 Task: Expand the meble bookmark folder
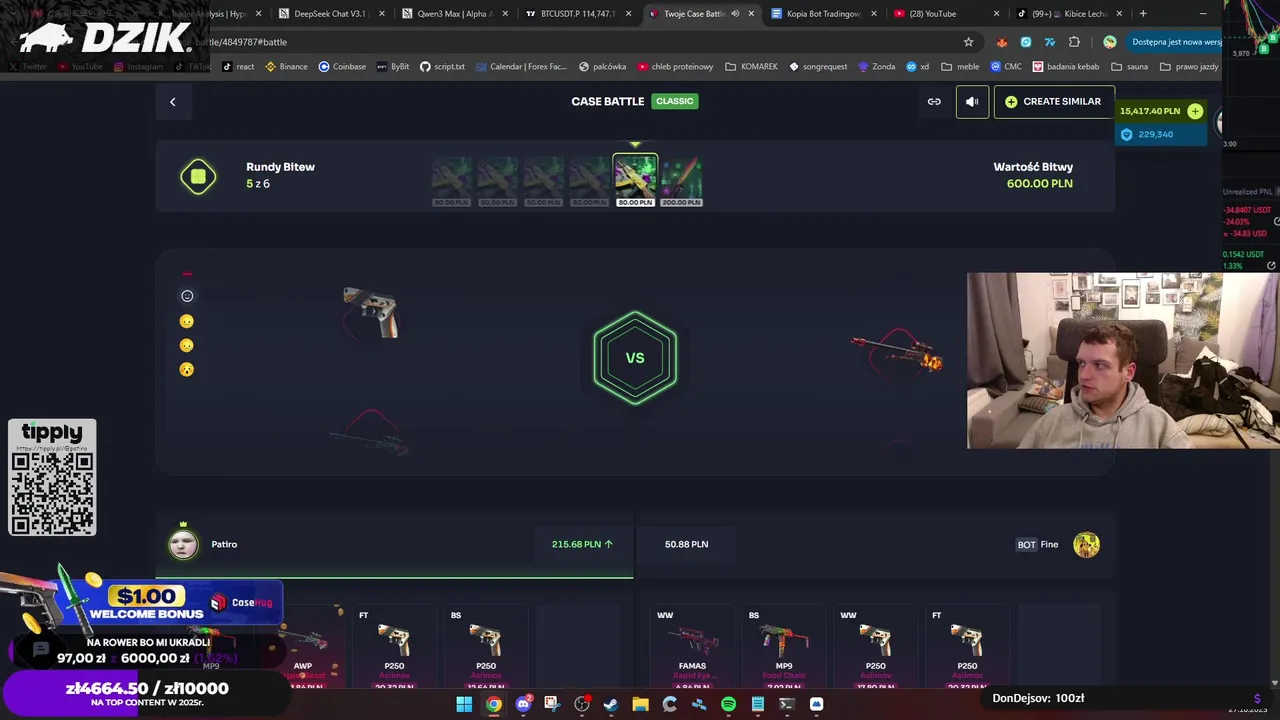click(960, 67)
